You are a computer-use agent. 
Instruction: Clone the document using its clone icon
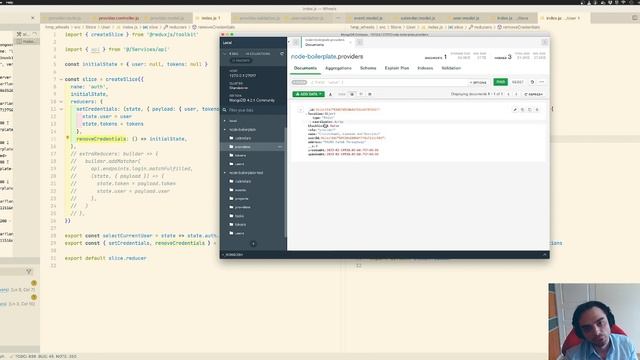point(530,109)
